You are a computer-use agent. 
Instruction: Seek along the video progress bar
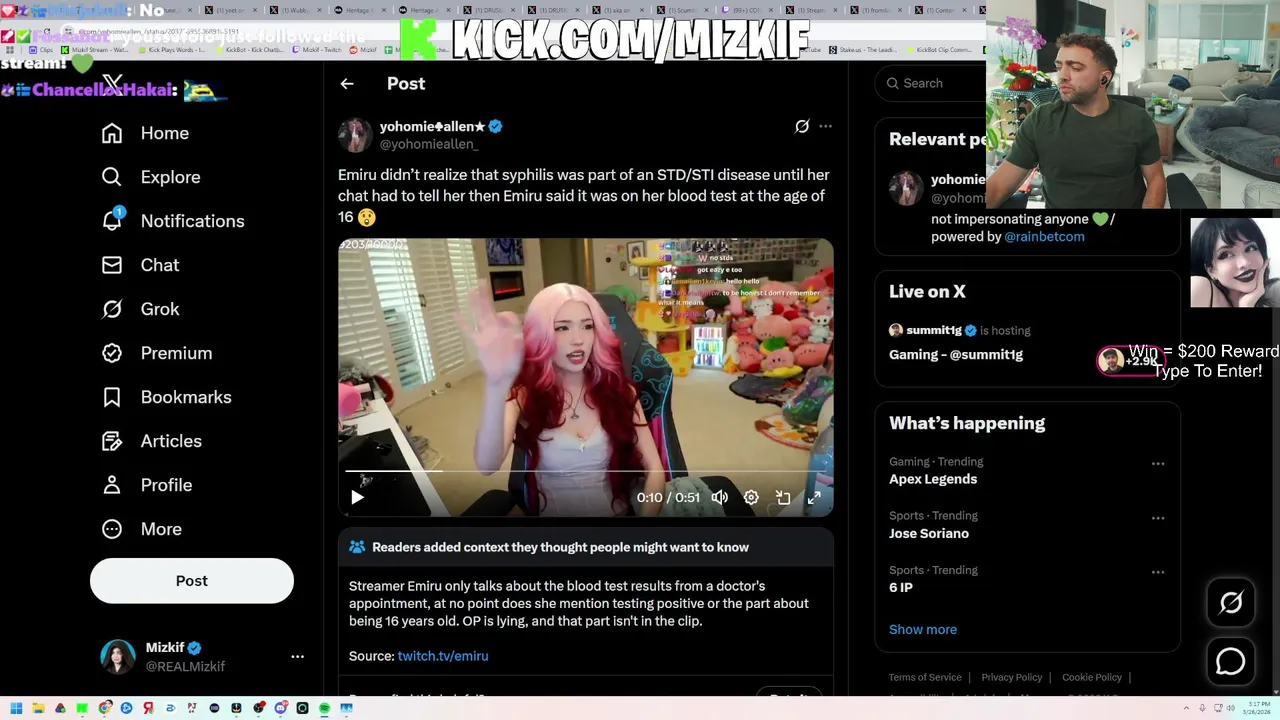point(585,470)
